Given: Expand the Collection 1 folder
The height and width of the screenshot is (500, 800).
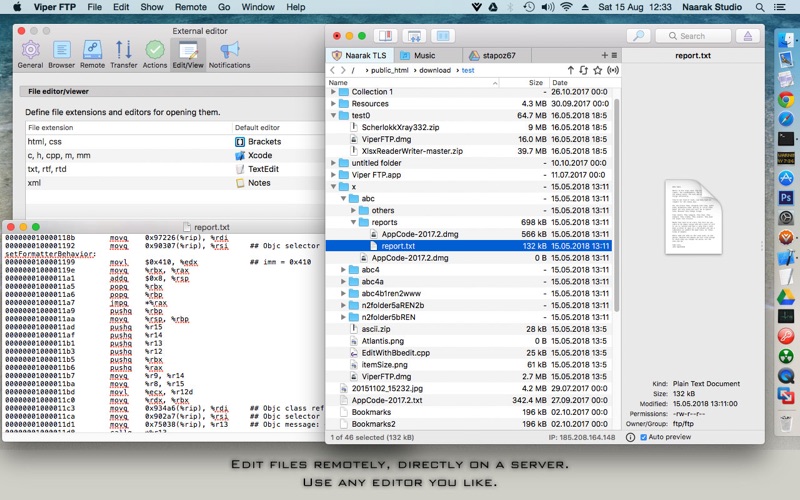Looking at the screenshot, I should pyautogui.click(x=333, y=92).
